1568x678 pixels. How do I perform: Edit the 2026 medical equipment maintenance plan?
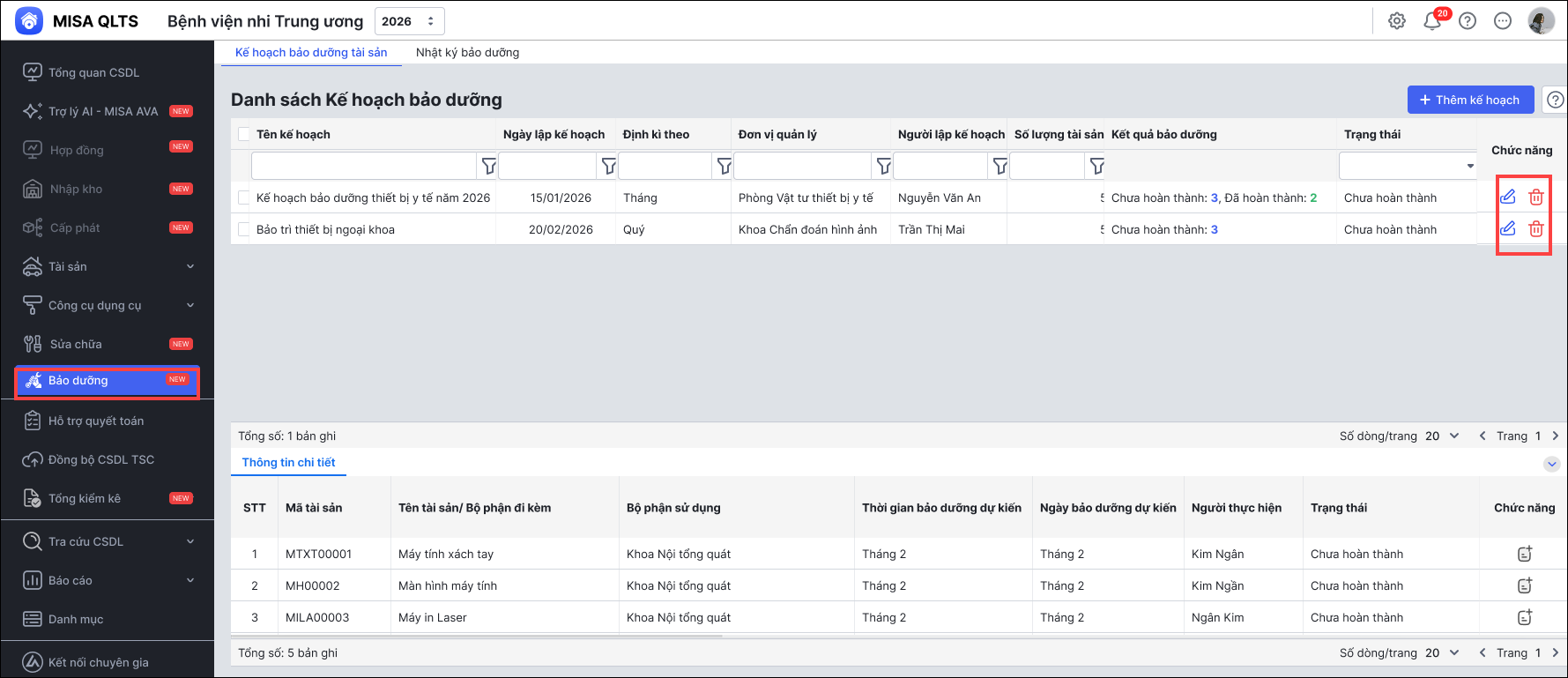[1508, 197]
